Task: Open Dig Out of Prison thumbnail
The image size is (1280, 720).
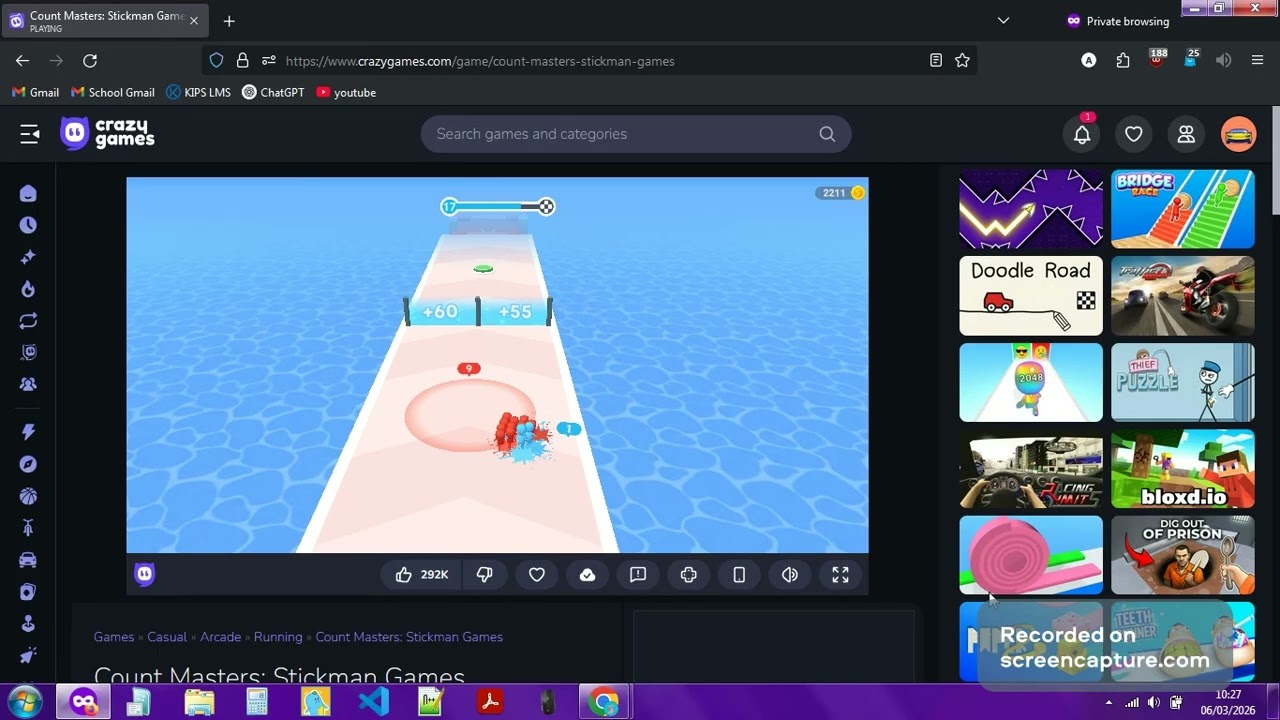Action: click(x=1183, y=555)
